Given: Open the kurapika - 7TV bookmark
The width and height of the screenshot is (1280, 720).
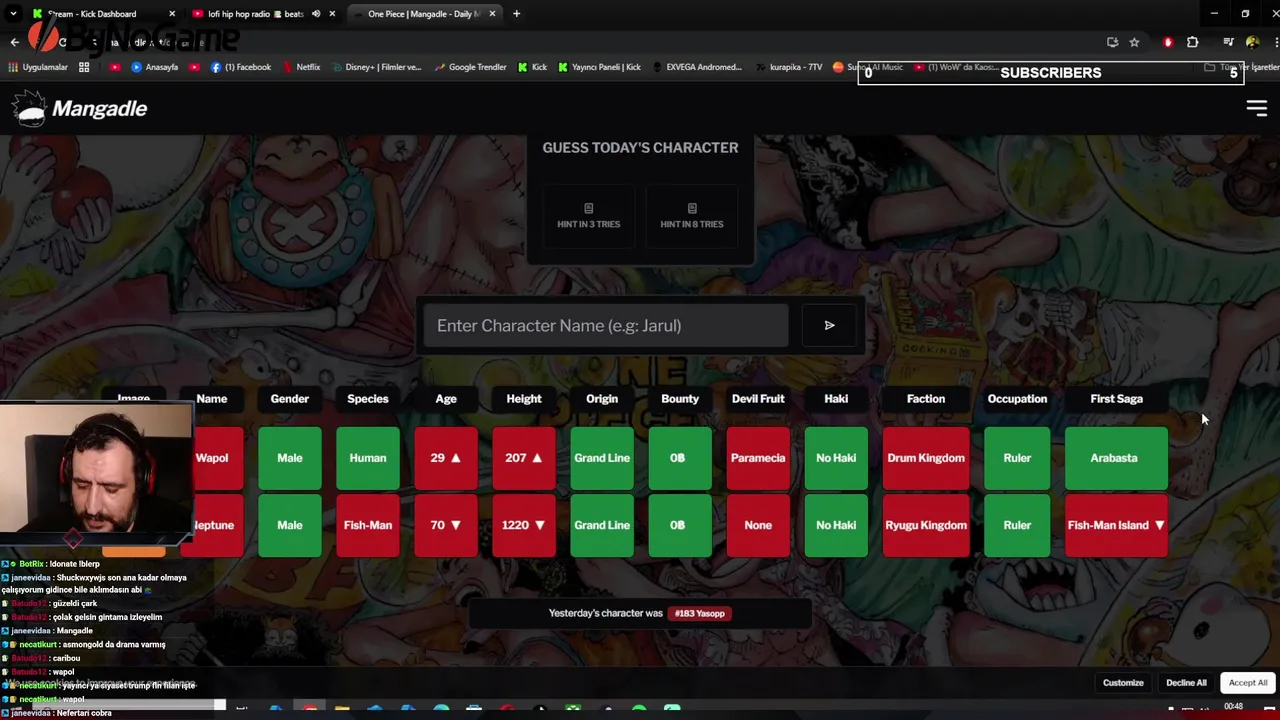Looking at the screenshot, I should [x=788, y=67].
